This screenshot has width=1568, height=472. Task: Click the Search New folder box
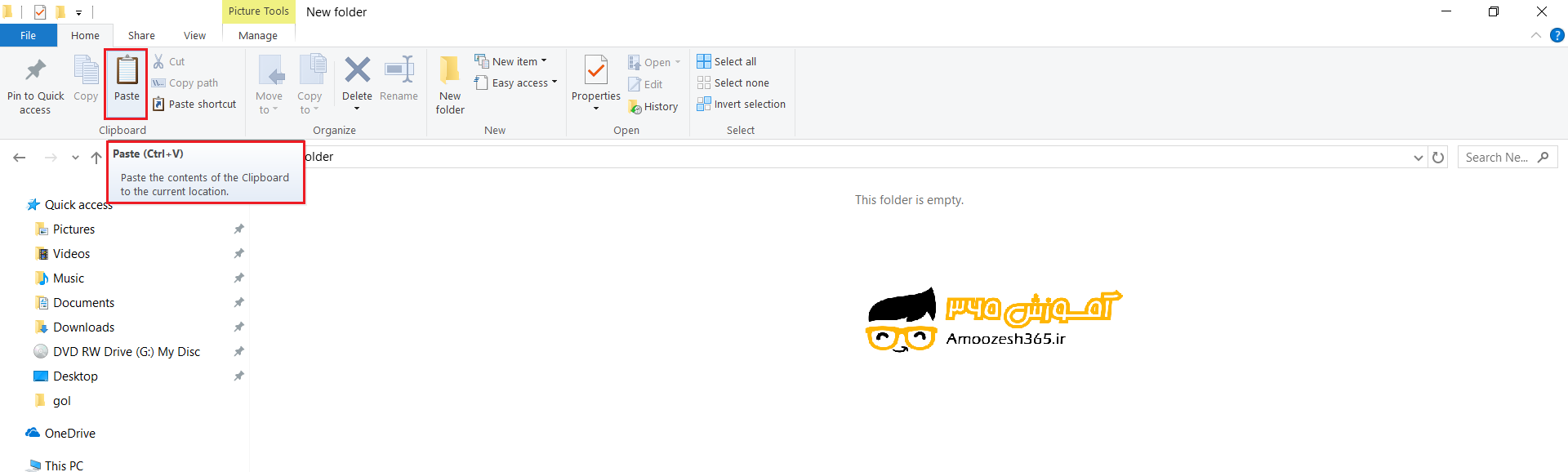click(1508, 157)
